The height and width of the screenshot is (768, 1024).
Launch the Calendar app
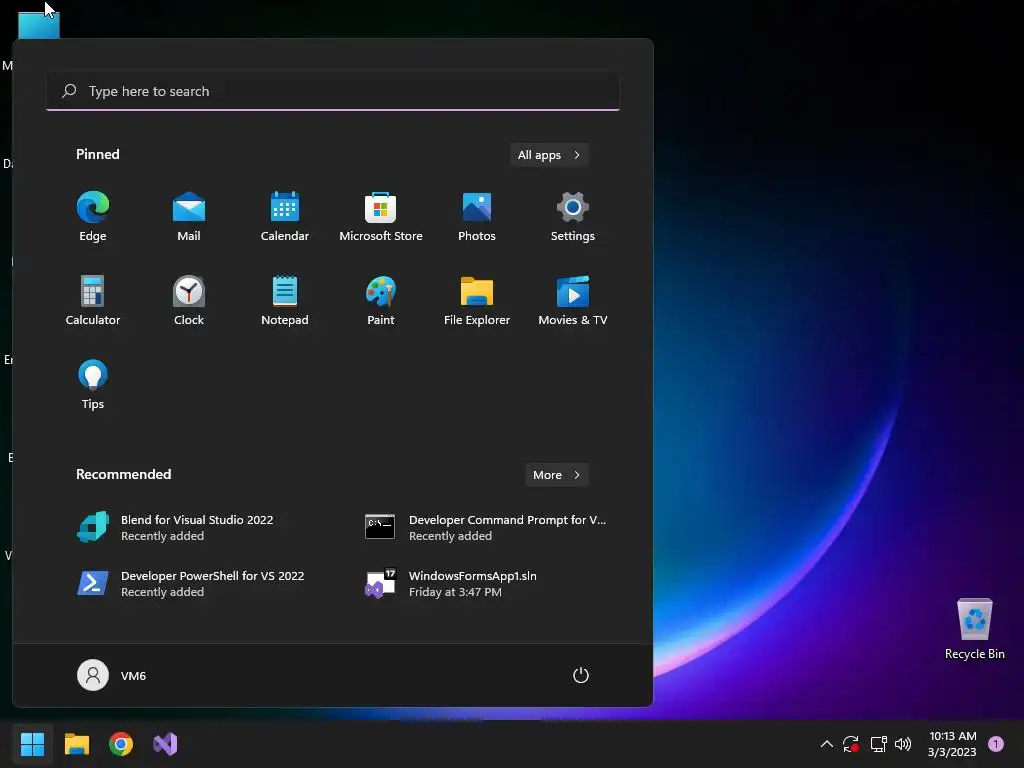285,217
